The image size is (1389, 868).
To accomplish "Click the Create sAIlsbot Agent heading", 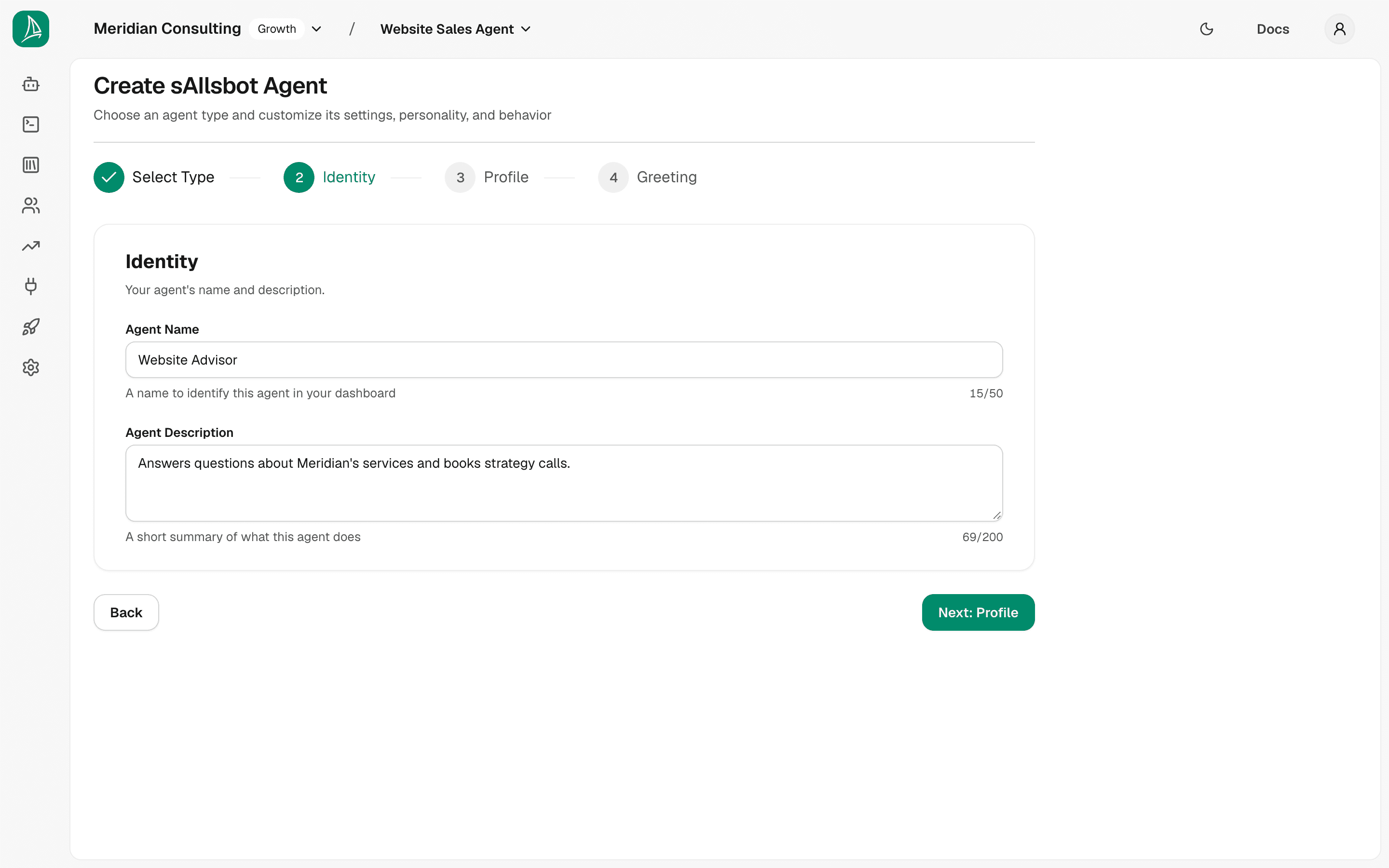I will [210, 86].
